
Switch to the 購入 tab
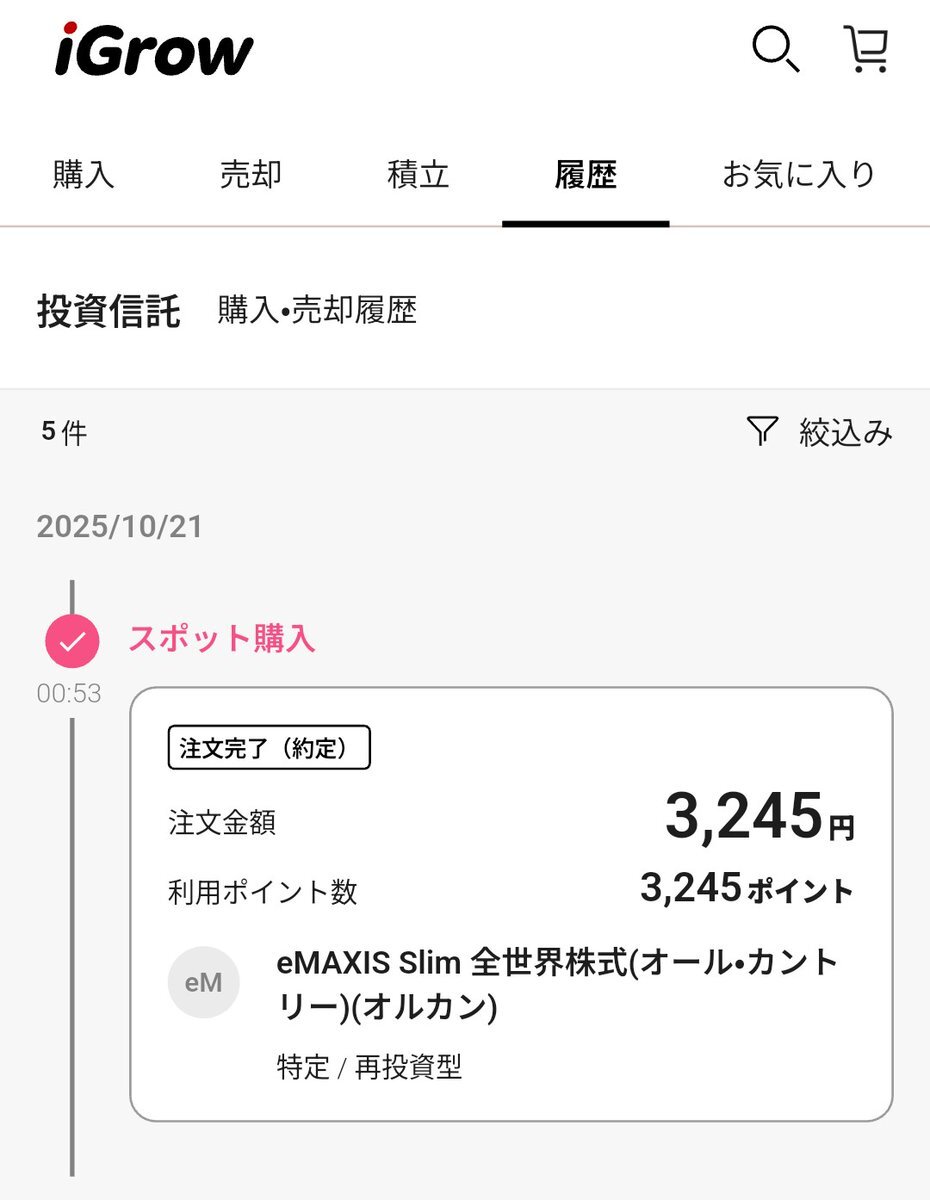[x=84, y=175]
